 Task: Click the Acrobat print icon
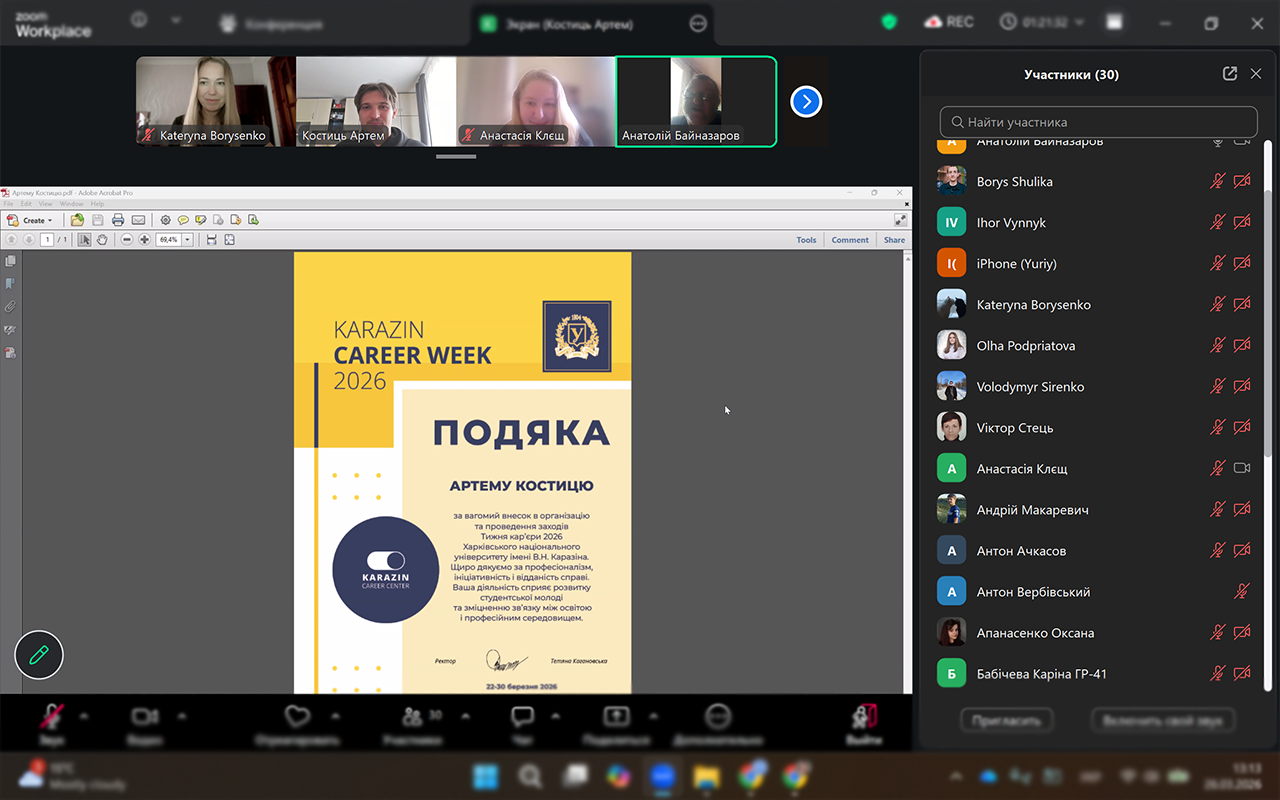pos(118,220)
